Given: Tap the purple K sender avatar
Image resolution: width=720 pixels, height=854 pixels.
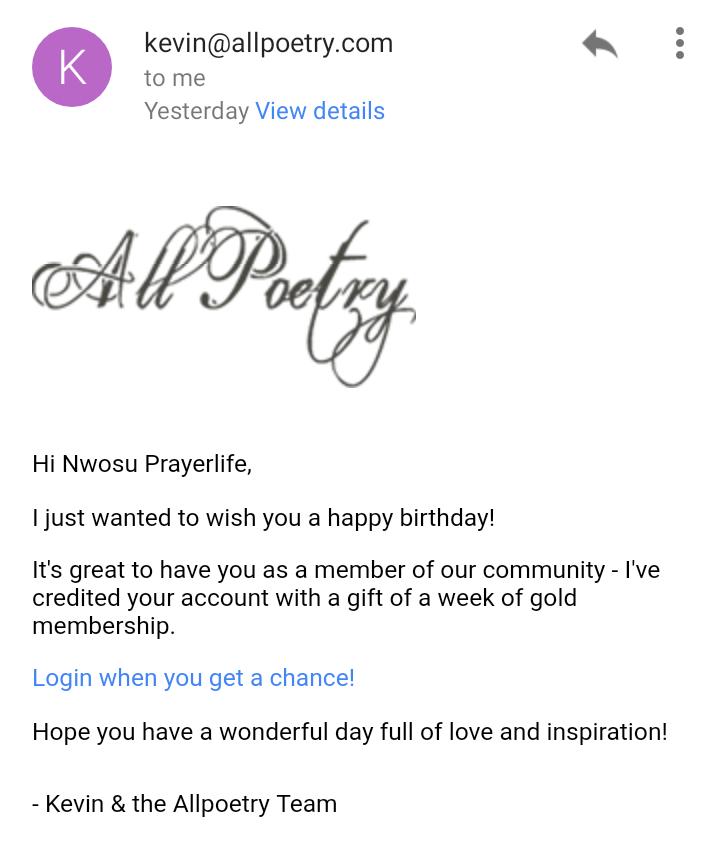Looking at the screenshot, I should click(x=72, y=67).
